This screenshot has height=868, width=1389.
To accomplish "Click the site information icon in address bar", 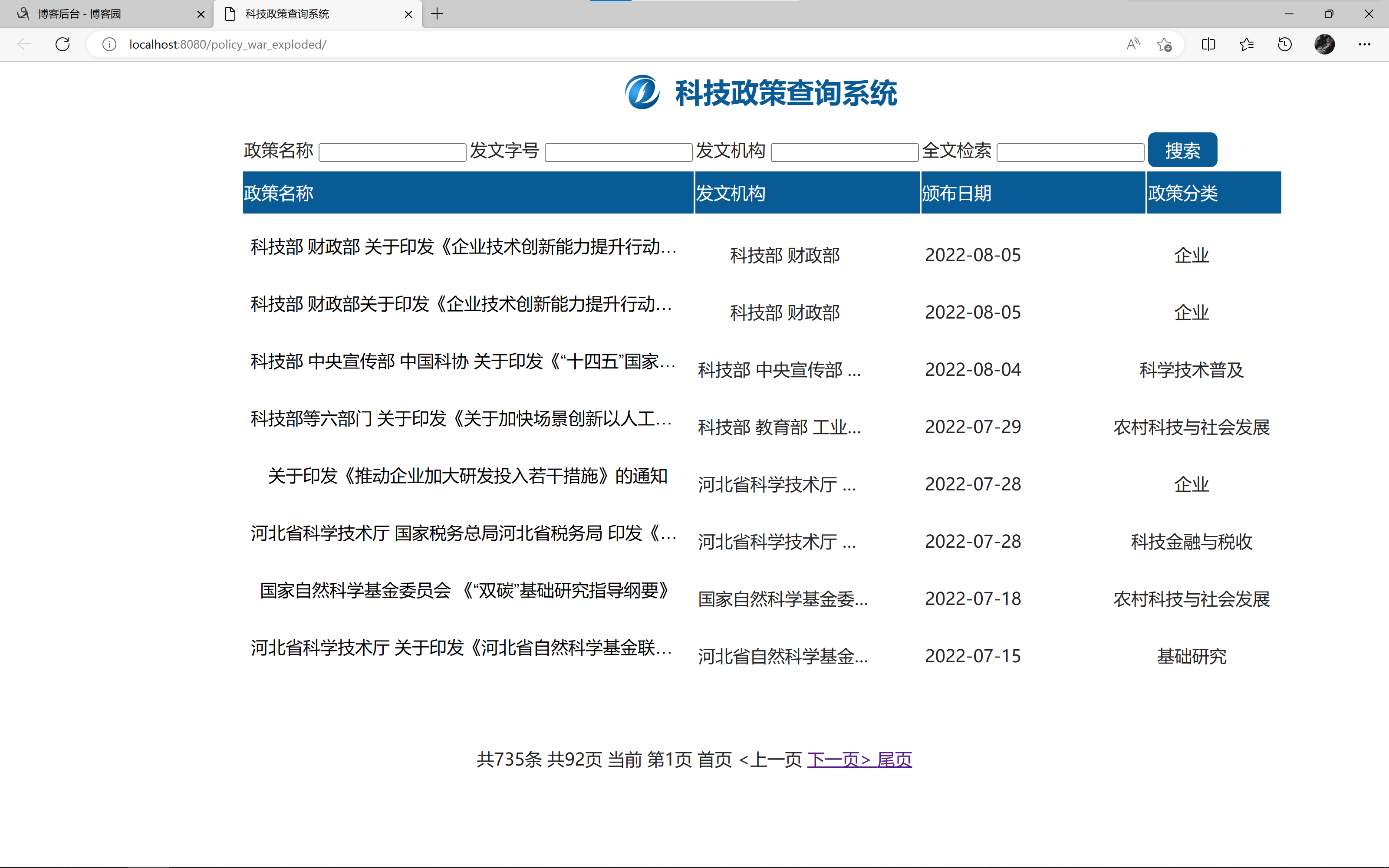I will [109, 44].
